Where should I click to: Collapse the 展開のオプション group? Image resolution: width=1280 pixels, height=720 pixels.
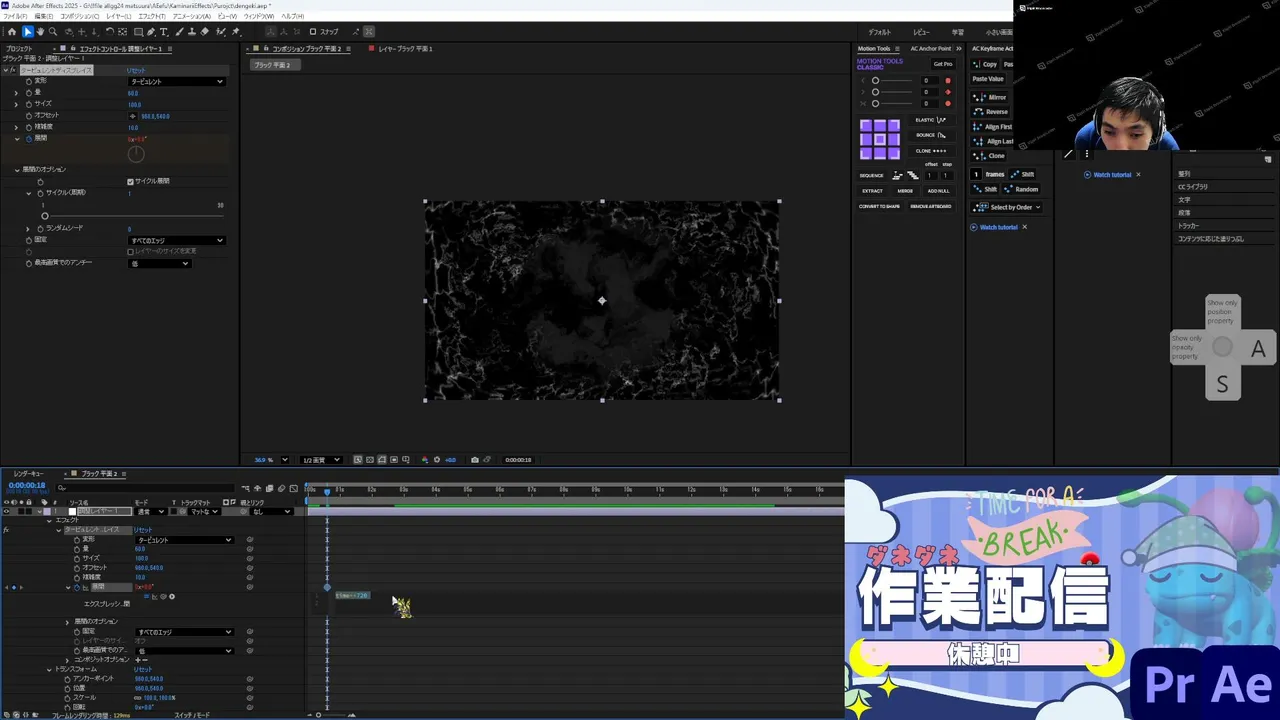(17, 170)
